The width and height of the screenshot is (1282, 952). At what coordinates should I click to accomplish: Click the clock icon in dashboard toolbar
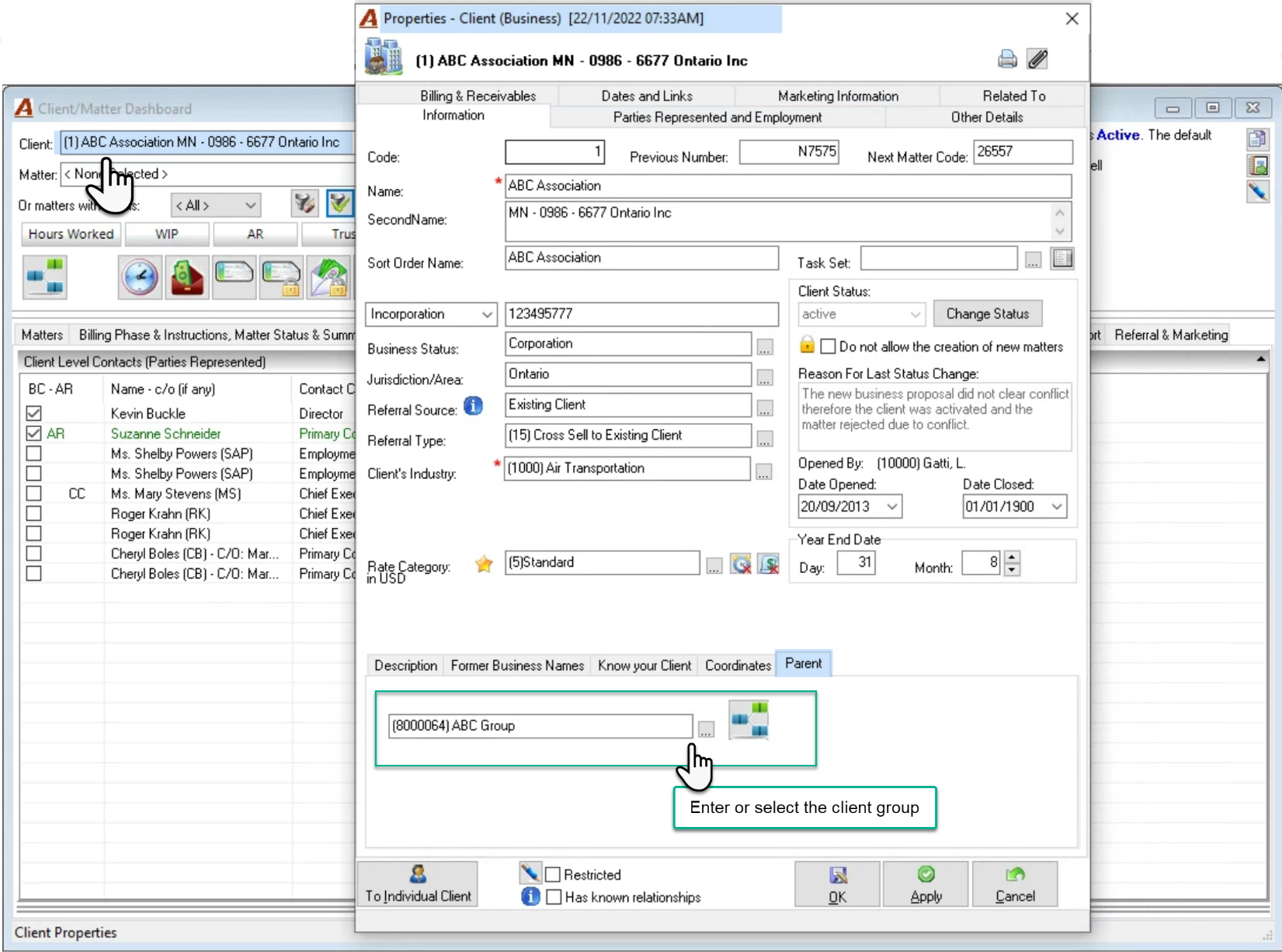coord(140,277)
